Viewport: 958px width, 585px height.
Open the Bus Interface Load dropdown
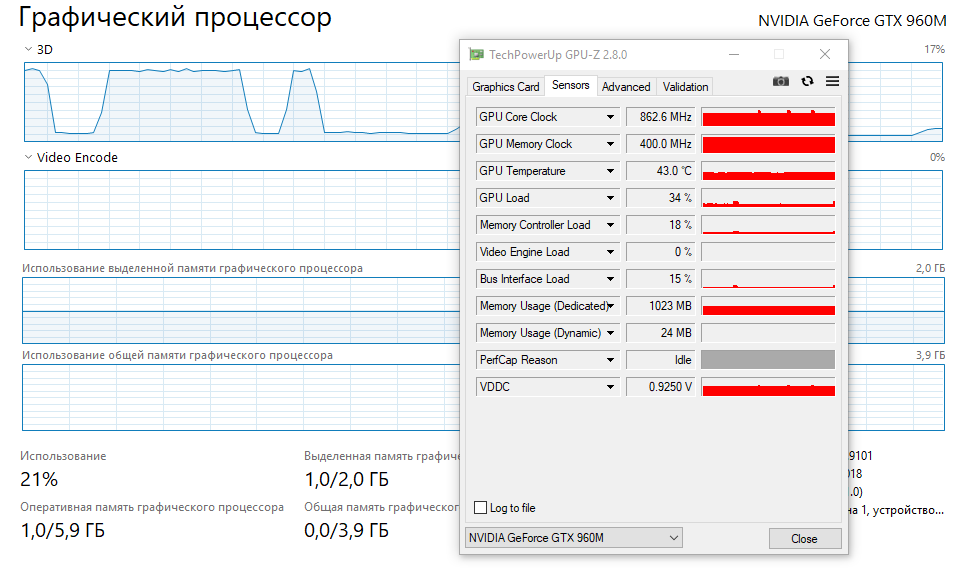(x=610, y=279)
